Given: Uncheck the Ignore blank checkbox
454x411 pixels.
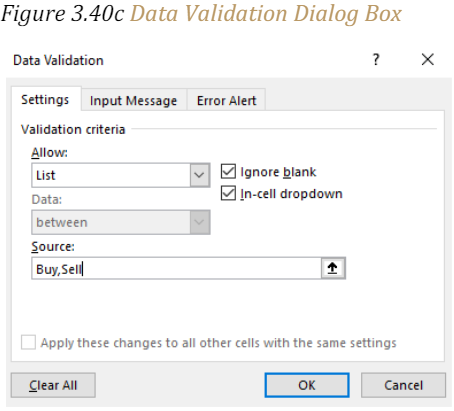Looking at the screenshot, I should coord(228,172).
